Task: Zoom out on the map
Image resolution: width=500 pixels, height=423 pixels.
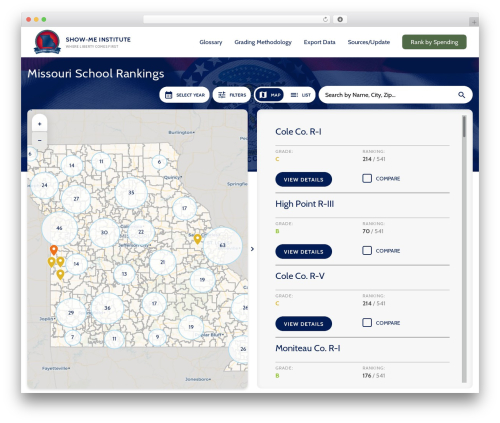Action: (40, 140)
